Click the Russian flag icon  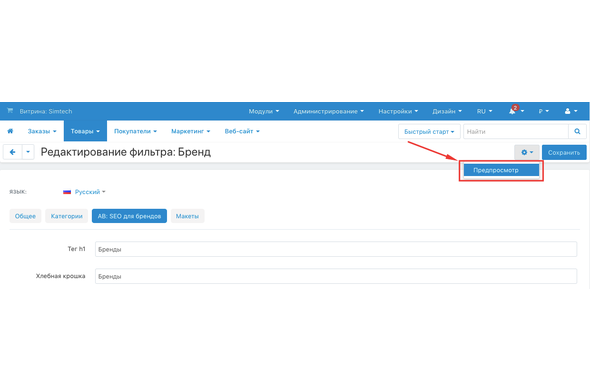[x=67, y=192]
